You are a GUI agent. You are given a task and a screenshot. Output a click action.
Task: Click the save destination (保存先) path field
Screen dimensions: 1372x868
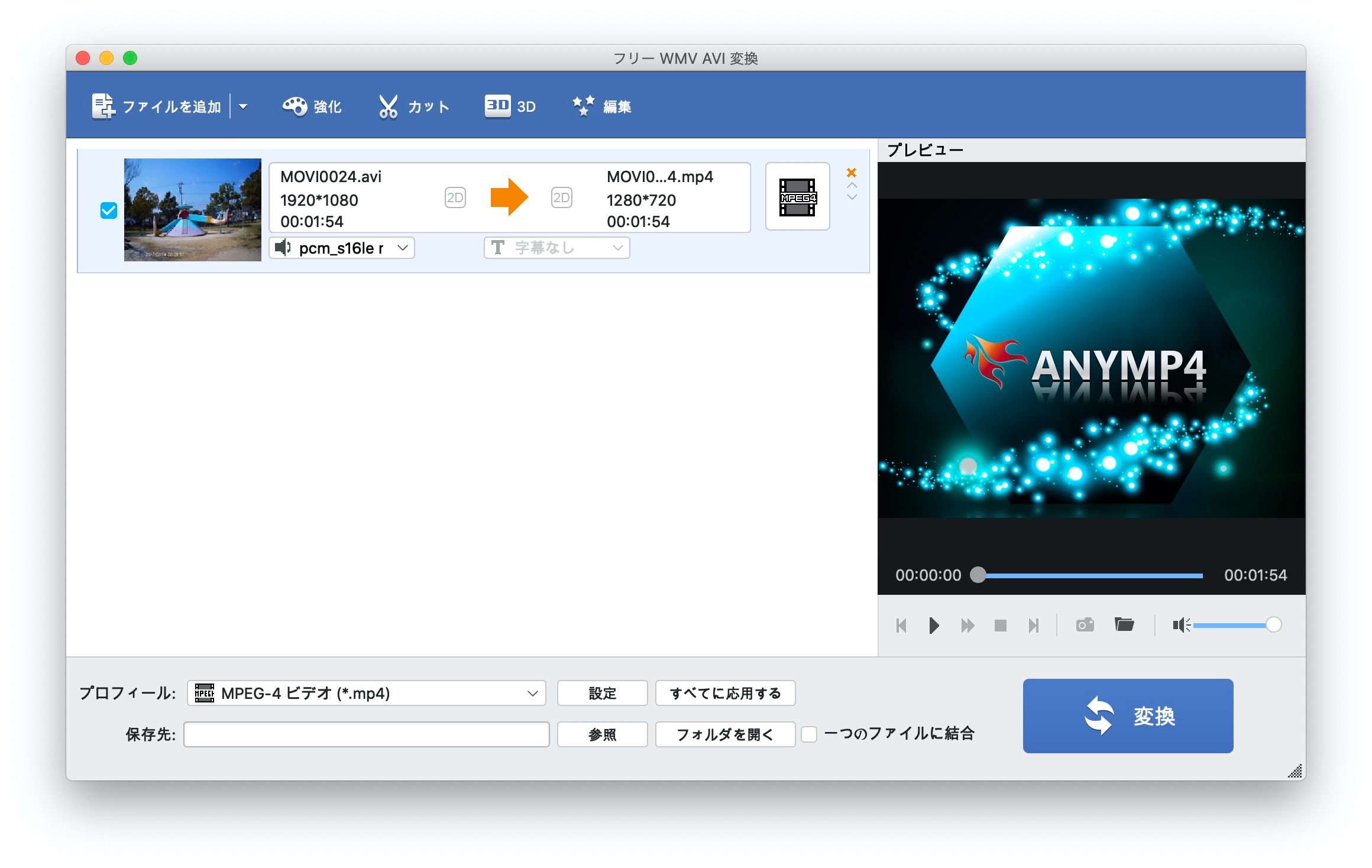pos(366,734)
